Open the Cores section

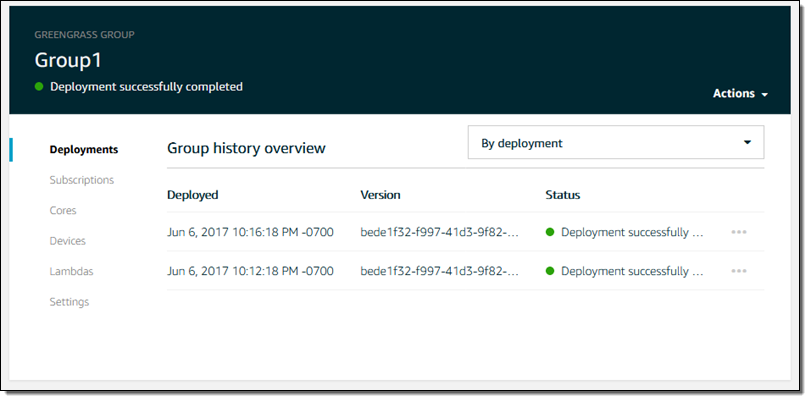point(63,210)
